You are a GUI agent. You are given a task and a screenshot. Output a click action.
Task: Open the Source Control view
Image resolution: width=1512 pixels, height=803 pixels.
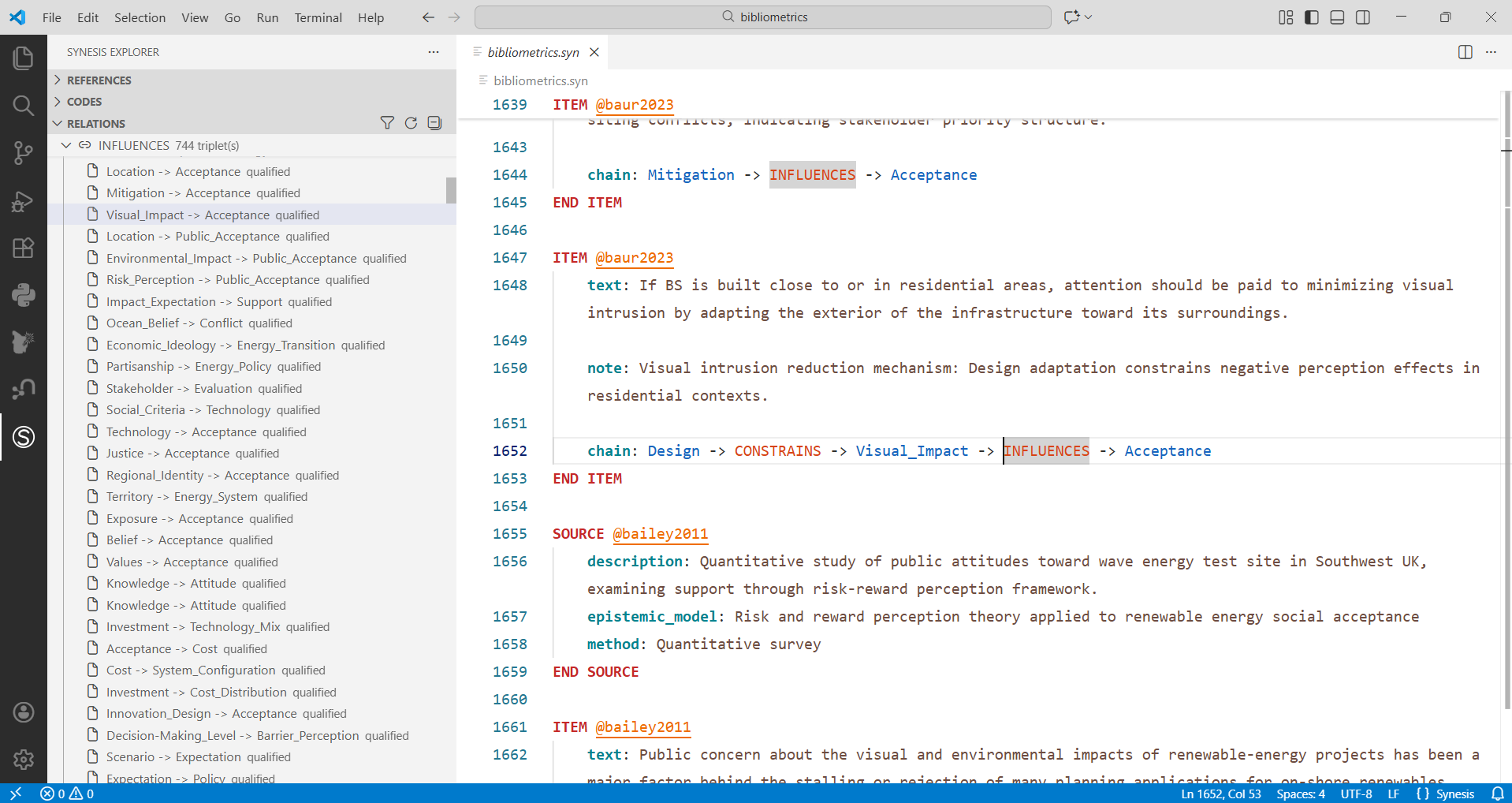[x=24, y=152]
